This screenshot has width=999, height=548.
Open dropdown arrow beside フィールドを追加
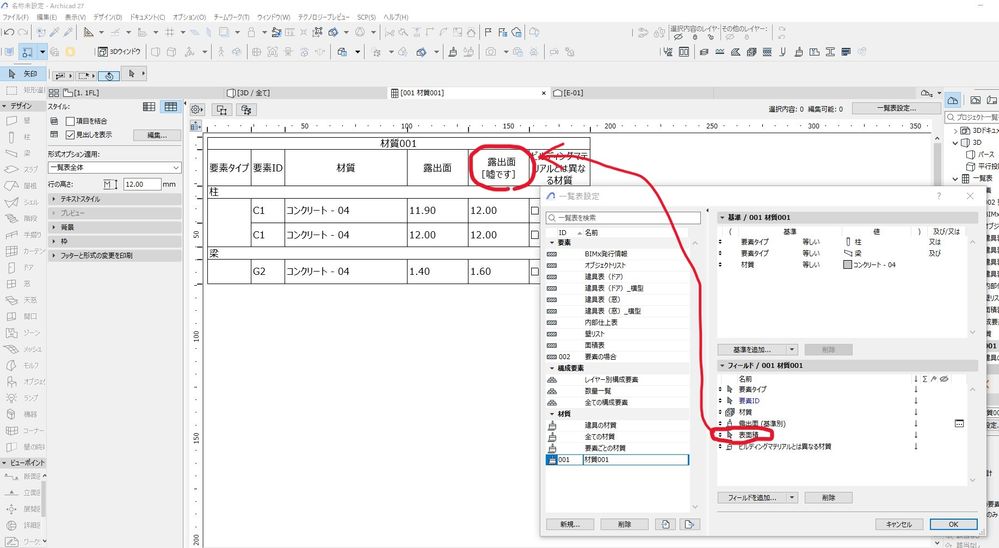pos(792,497)
